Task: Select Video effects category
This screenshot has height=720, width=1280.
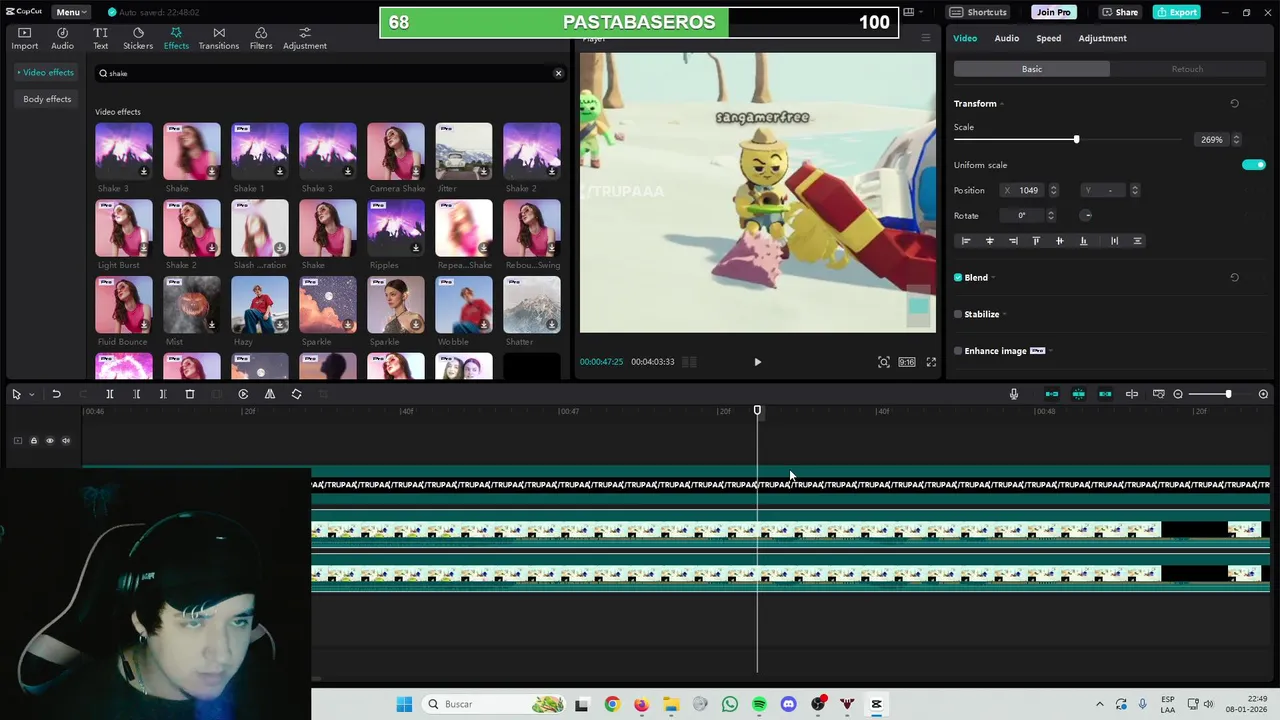Action: 46,73
